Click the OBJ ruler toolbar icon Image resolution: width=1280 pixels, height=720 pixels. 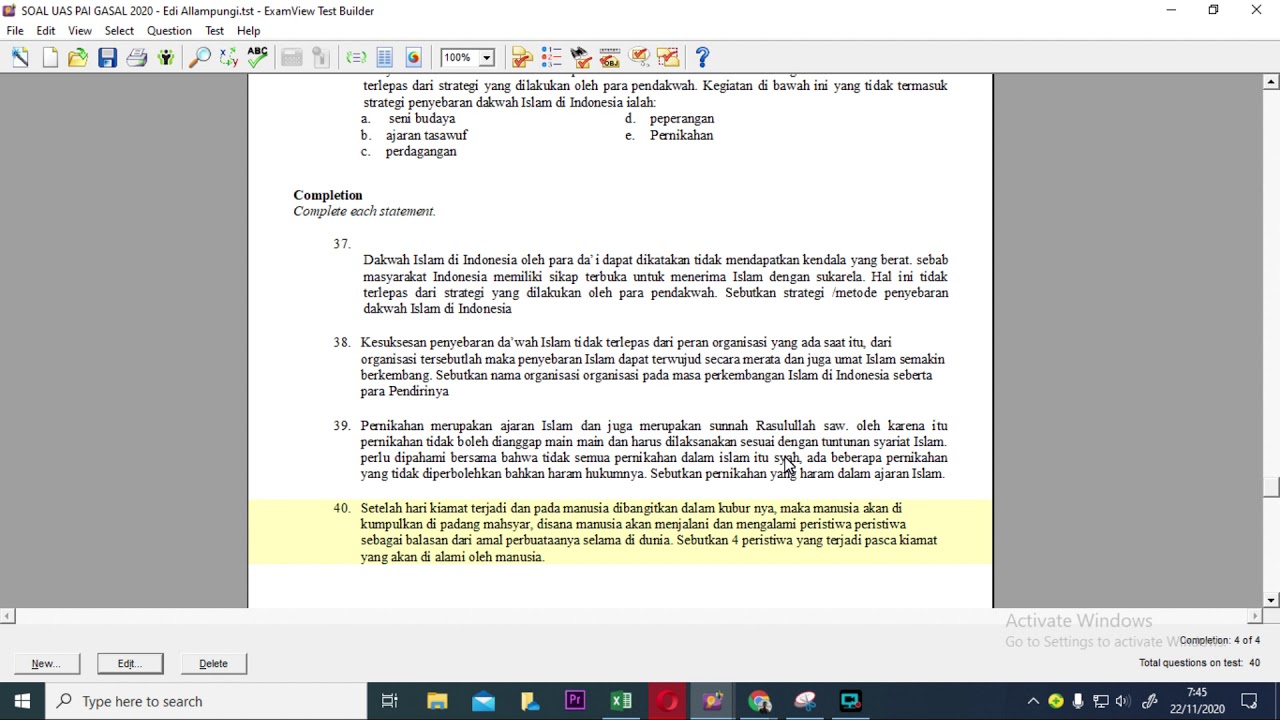(609, 57)
